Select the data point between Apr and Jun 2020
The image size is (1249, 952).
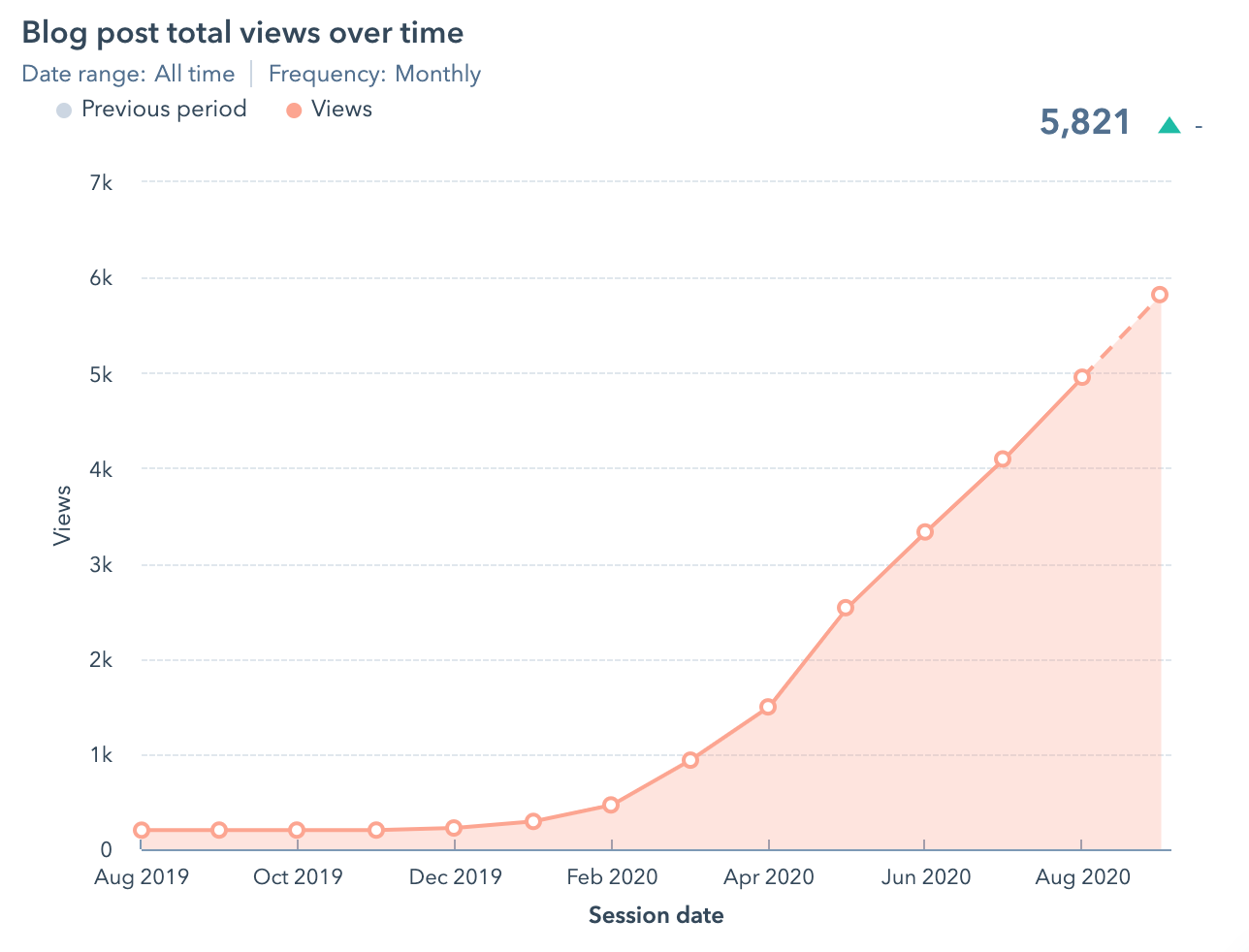[846, 608]
